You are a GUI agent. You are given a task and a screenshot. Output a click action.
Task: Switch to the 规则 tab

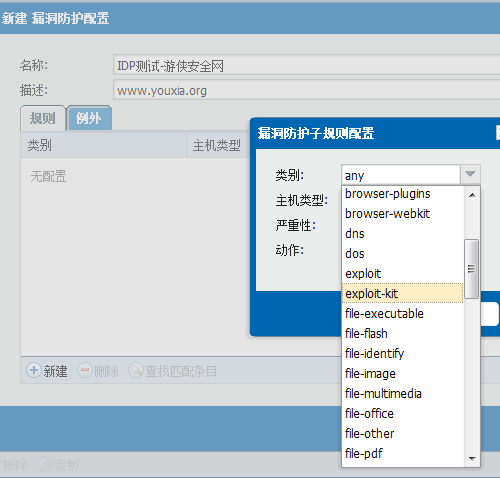click(43, 118)
